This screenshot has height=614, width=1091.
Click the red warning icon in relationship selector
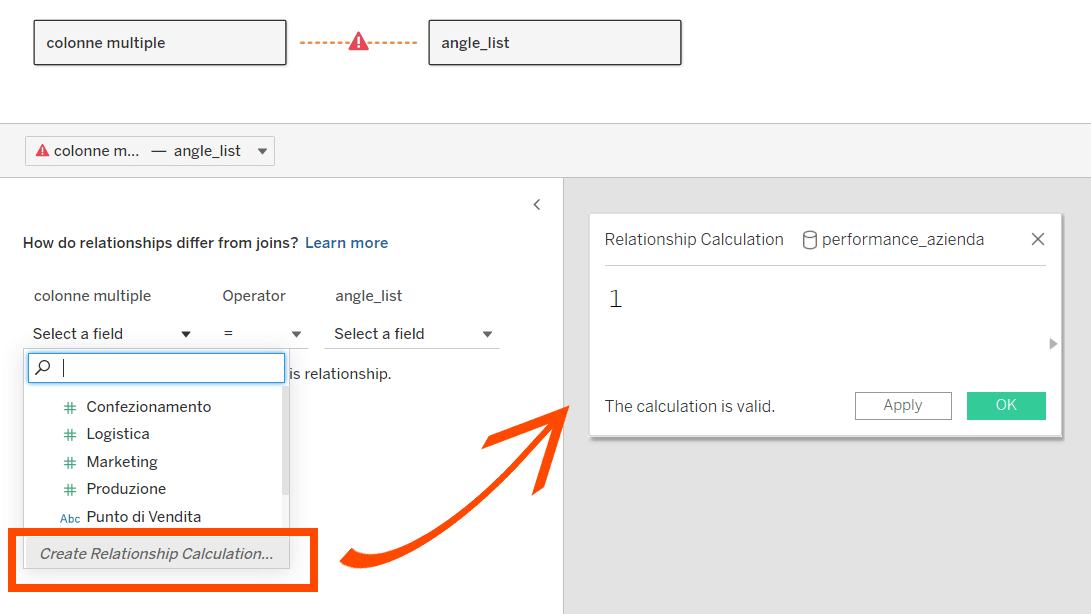click(x=42, y=150)
